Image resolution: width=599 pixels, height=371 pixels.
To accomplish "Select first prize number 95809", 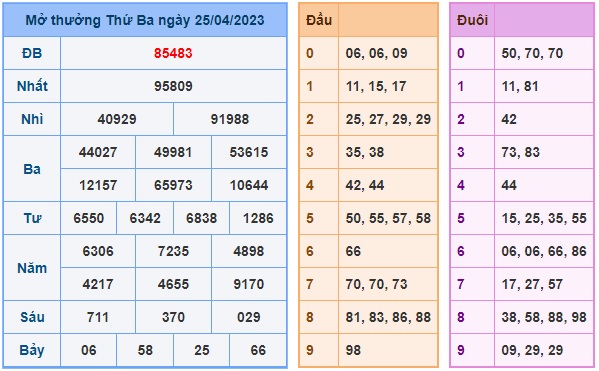I will coord(173,86).
